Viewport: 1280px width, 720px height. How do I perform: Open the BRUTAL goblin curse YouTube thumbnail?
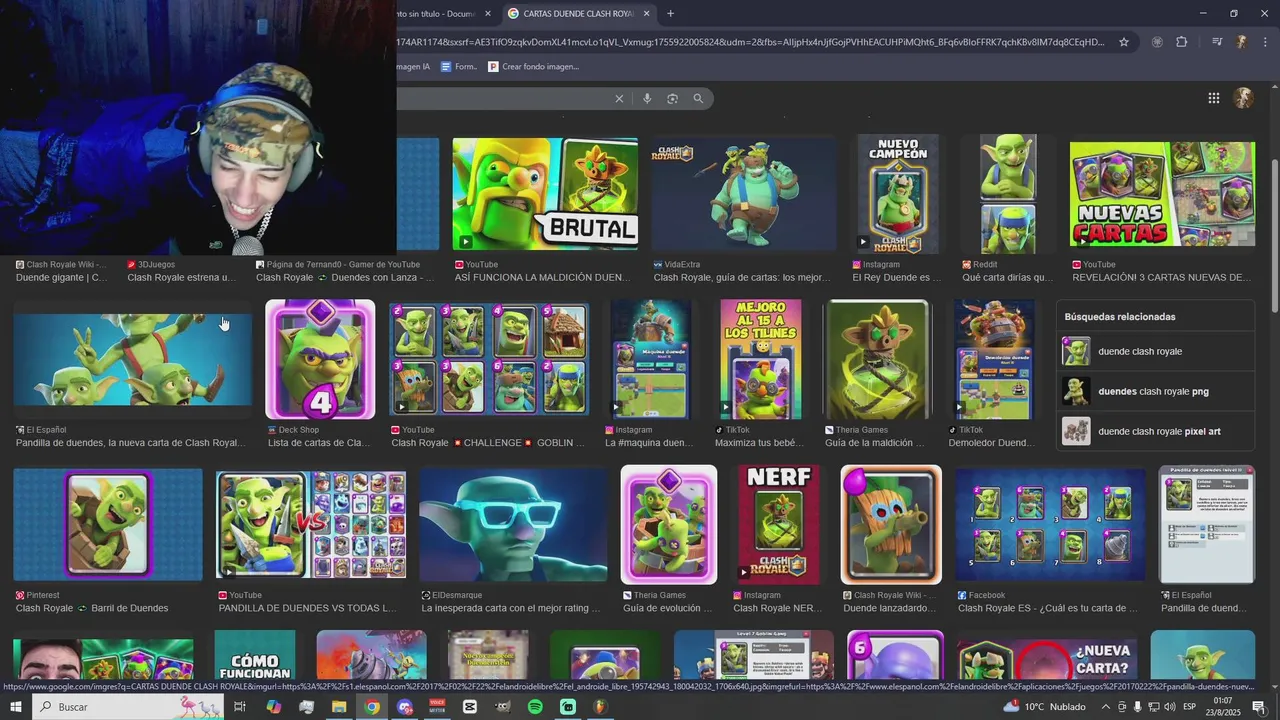[x=545, y=194]
